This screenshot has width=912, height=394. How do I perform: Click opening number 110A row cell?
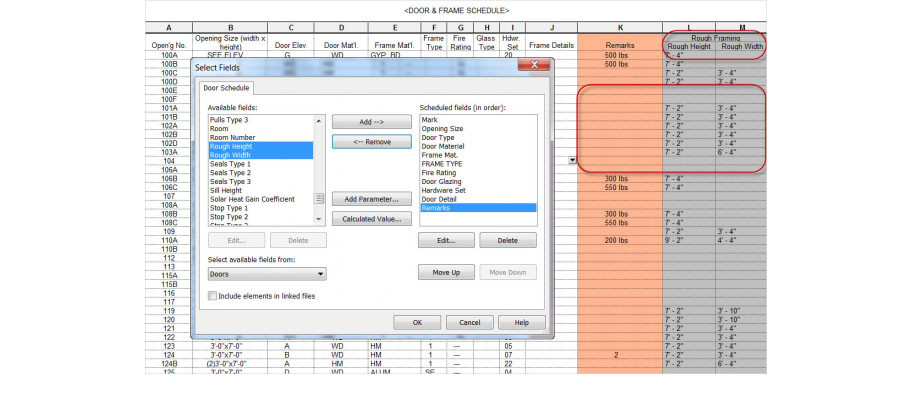point(169,240)
